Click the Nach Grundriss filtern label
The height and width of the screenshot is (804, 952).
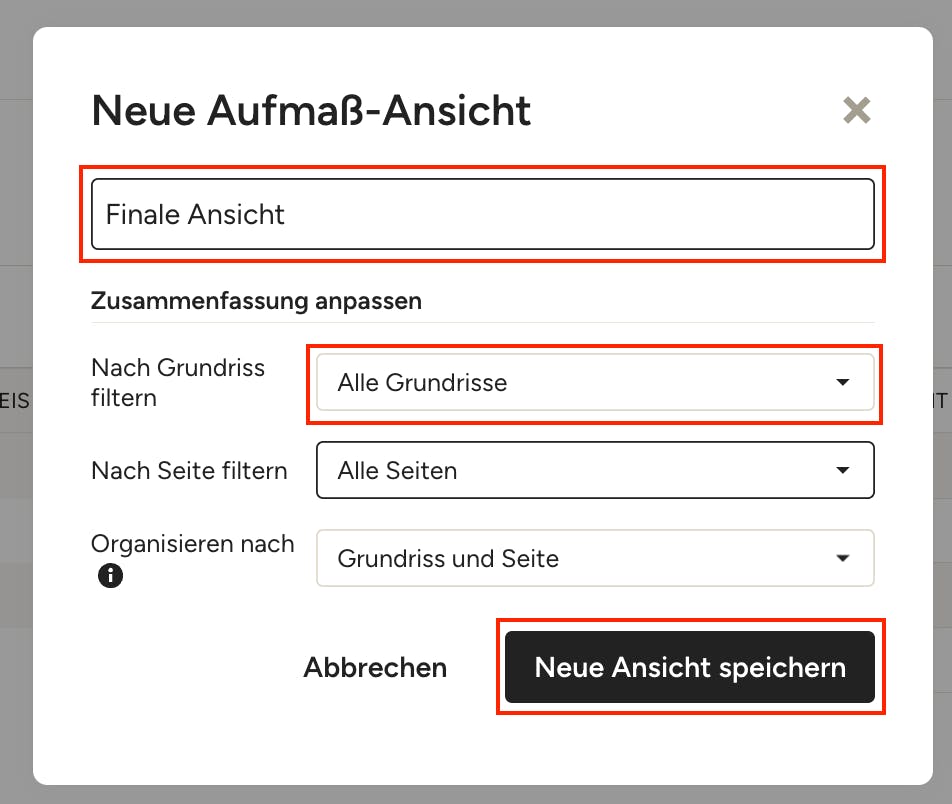(178, 383)
